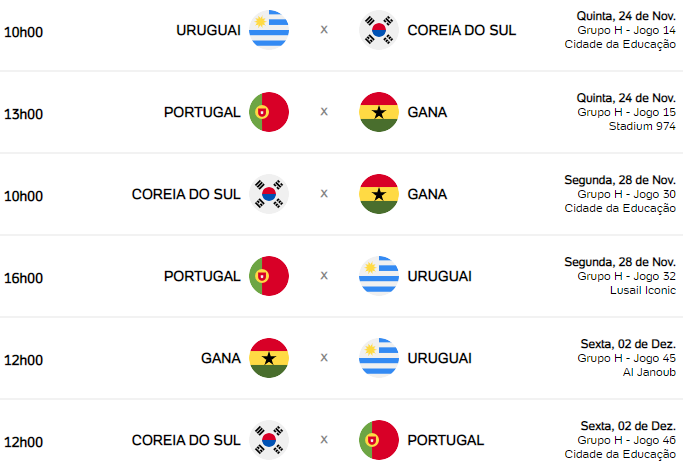Click Ghana flag in Jogo 45 row
This screenshot has width=683, height=472.
click(269, 358)
